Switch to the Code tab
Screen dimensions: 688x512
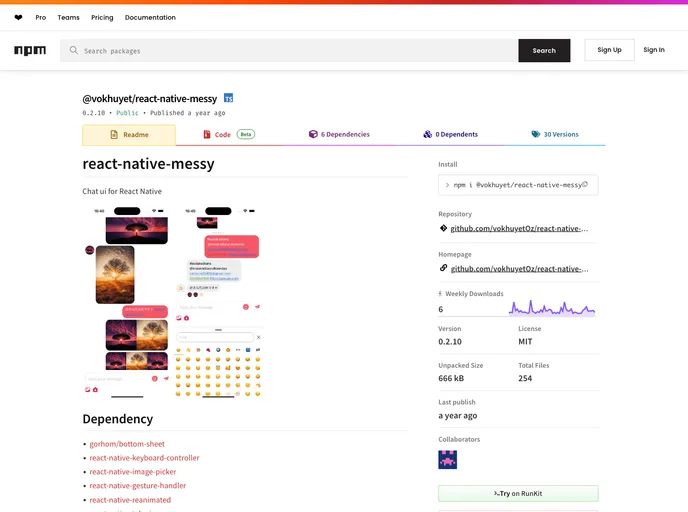(x=229, y=135)
